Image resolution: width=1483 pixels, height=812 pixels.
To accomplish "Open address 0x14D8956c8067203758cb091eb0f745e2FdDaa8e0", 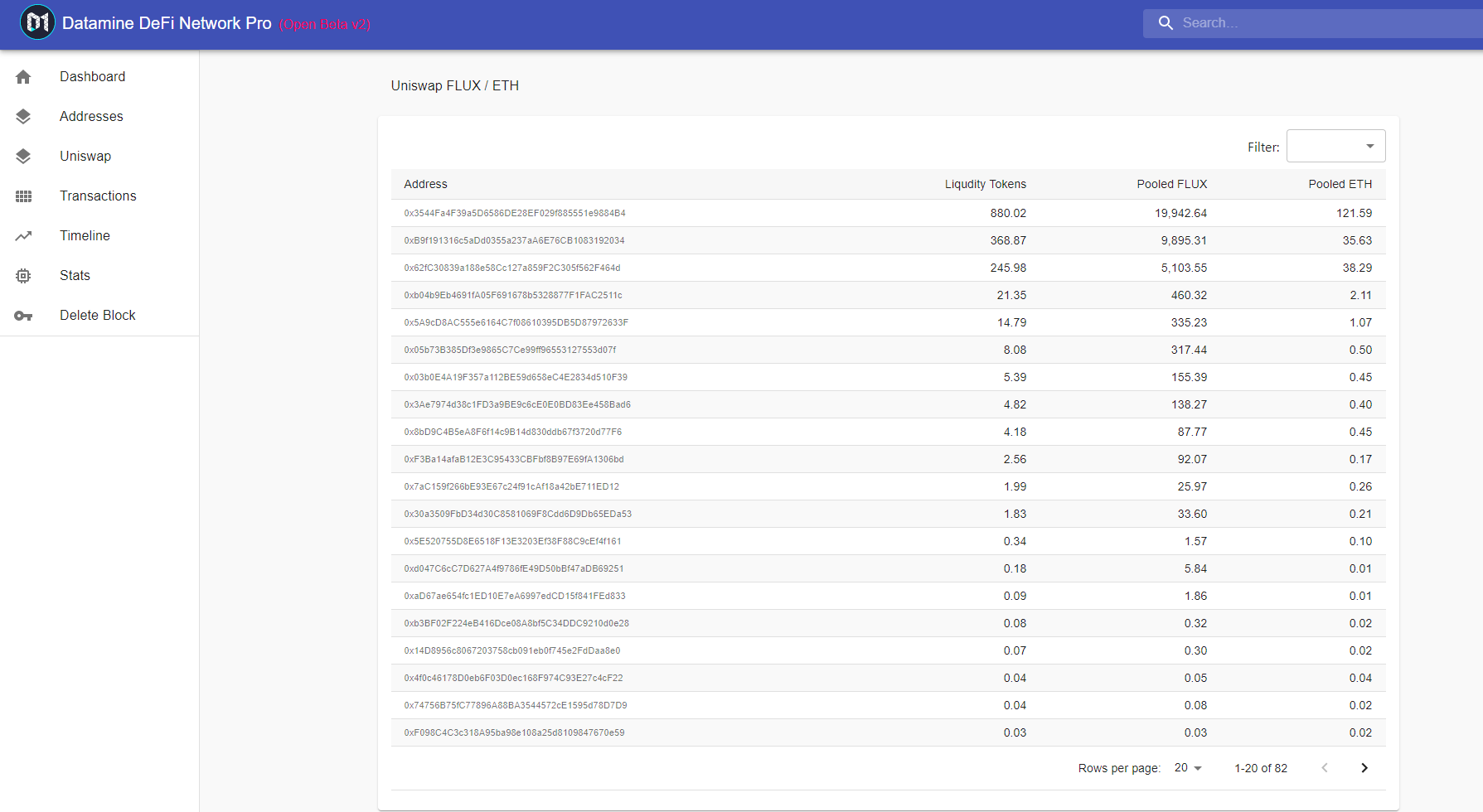I will pos(512,650).
